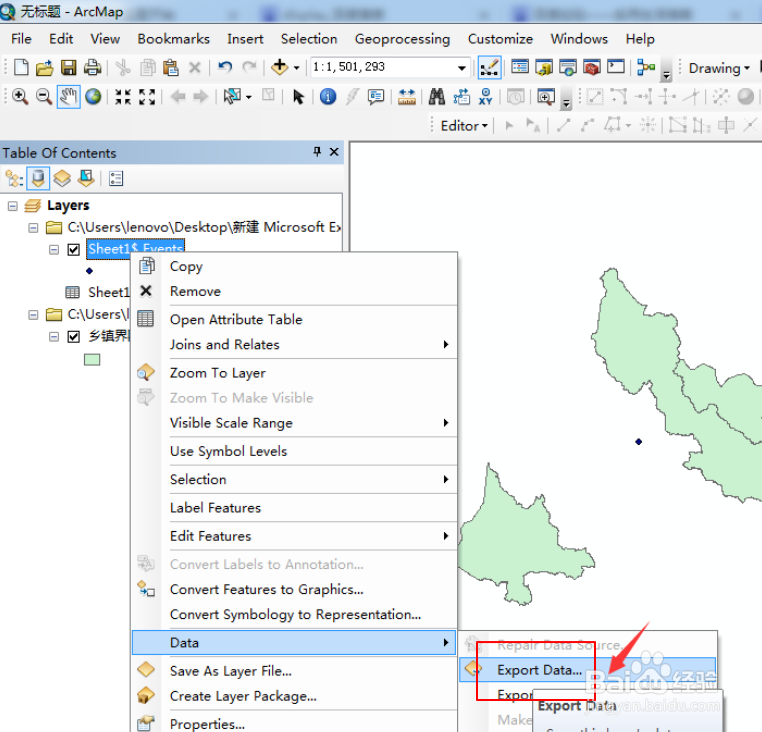Viewport: 762px width, 732px height.
Task: Switch to List By Visibility view
Action: tap(62, 178)
